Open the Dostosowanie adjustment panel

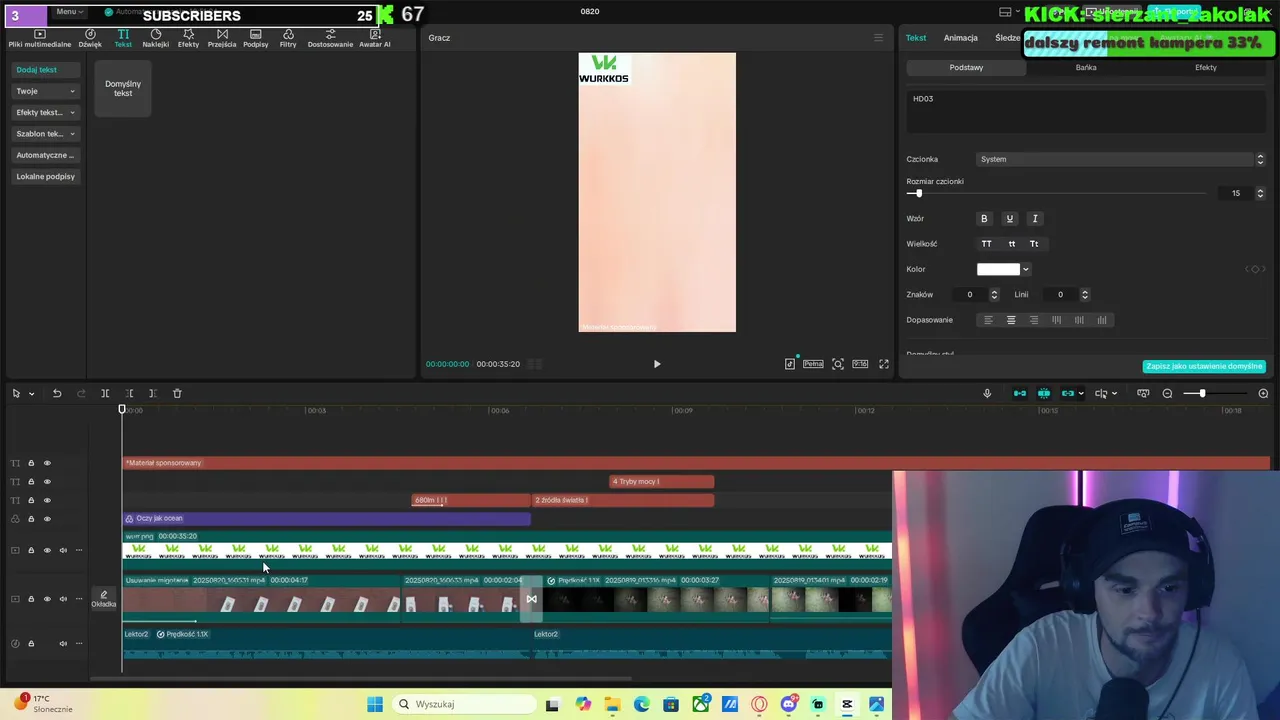pyautogui.click(x=330, y=38)
